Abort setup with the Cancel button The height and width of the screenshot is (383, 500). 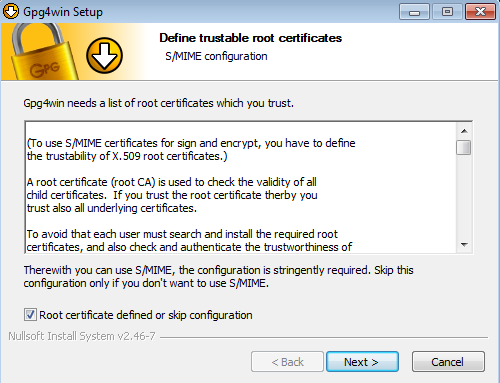(448, 362)
